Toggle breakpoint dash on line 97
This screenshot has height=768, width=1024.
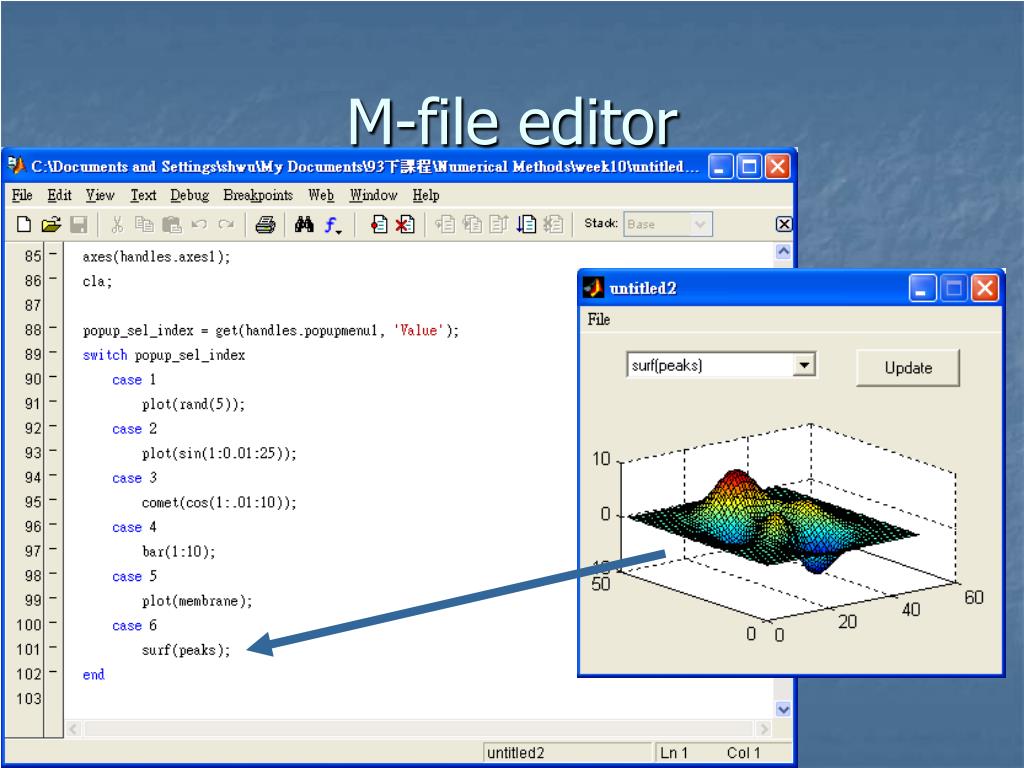[x=53, y=549]
